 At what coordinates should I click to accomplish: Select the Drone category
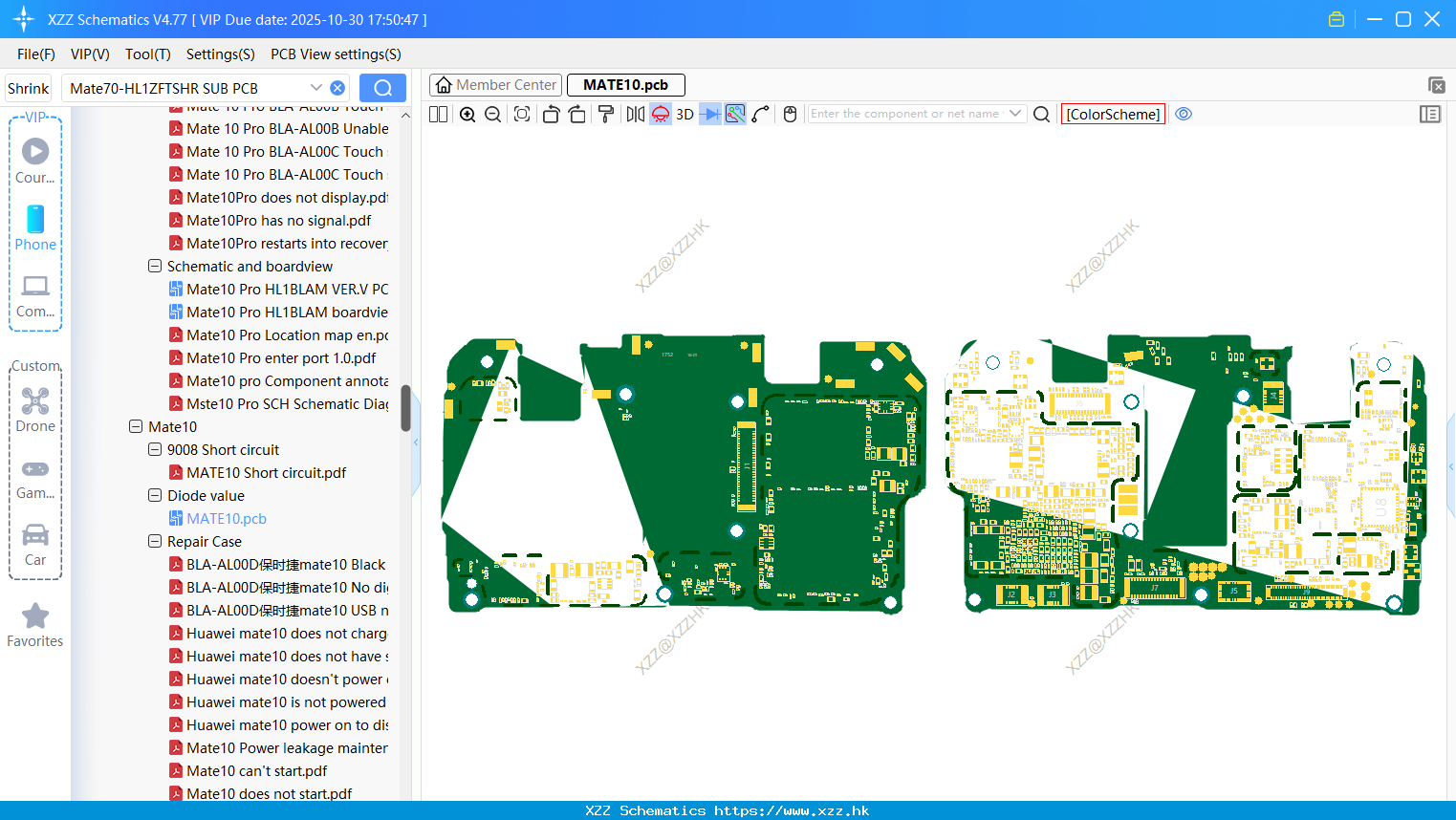[x=35, y=409]
